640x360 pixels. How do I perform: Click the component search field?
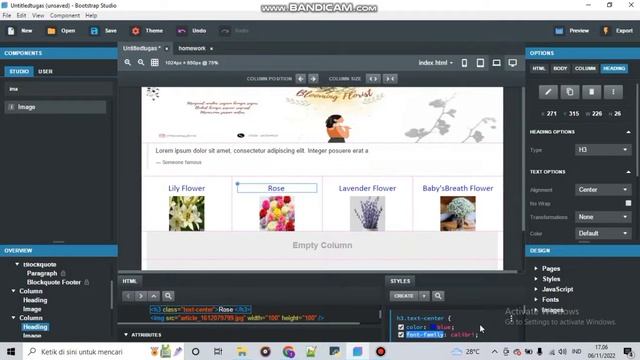coord(58,89)
